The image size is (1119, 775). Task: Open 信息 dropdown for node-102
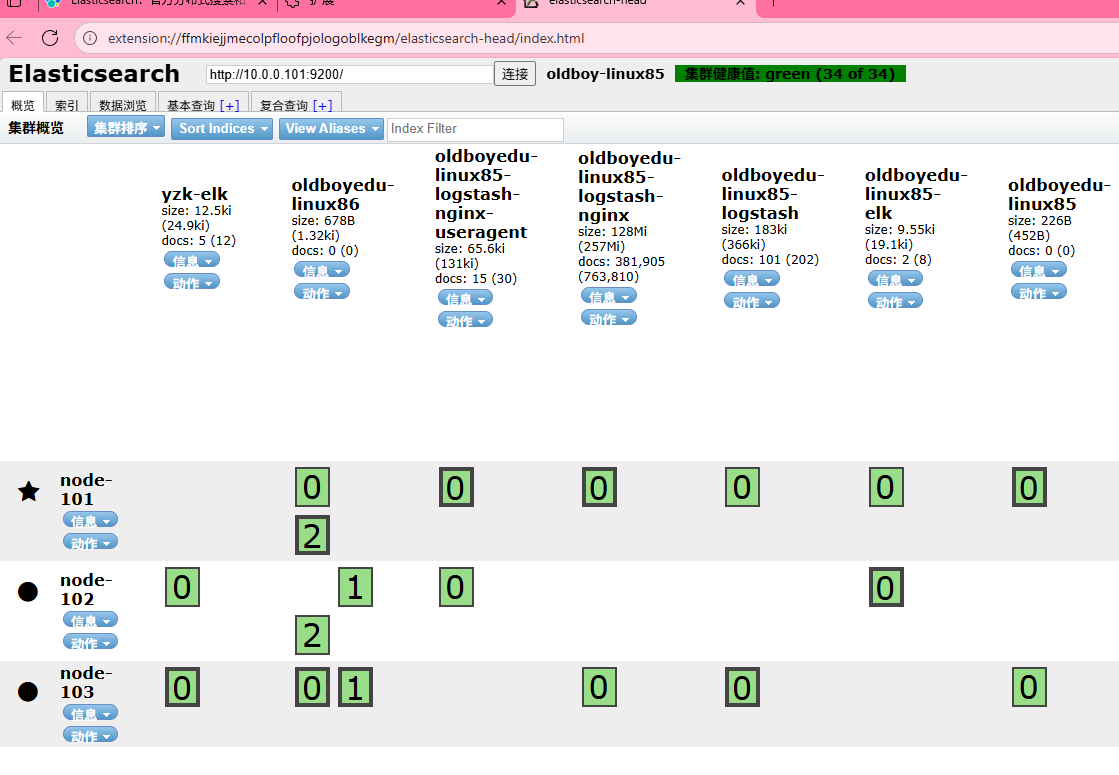click(91, 619)
